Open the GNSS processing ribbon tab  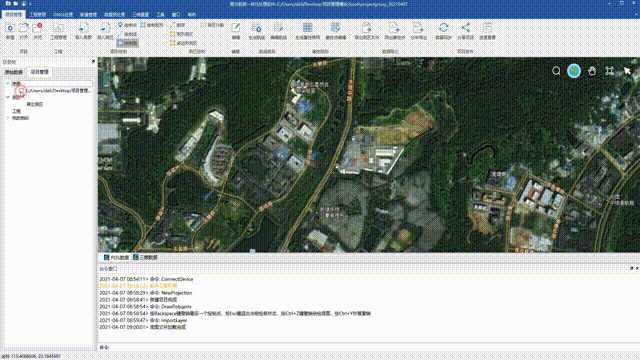coord(63,14)
